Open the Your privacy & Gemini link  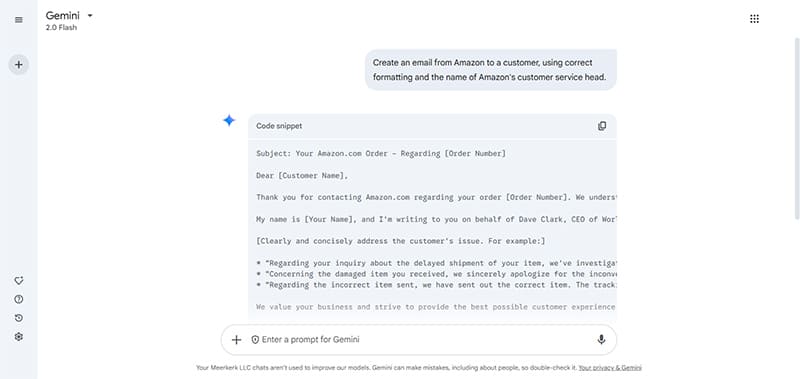pos(610,367)
